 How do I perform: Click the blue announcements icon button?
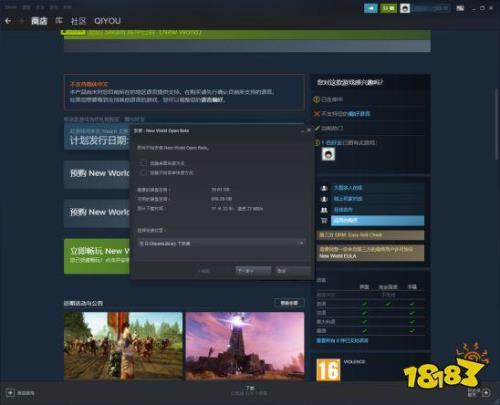371,8
